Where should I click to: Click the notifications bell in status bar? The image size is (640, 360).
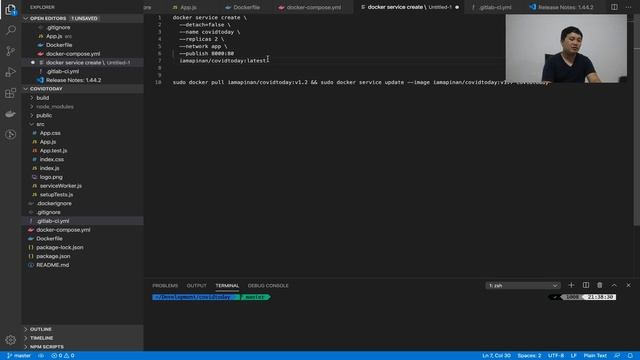click(630, 356)
